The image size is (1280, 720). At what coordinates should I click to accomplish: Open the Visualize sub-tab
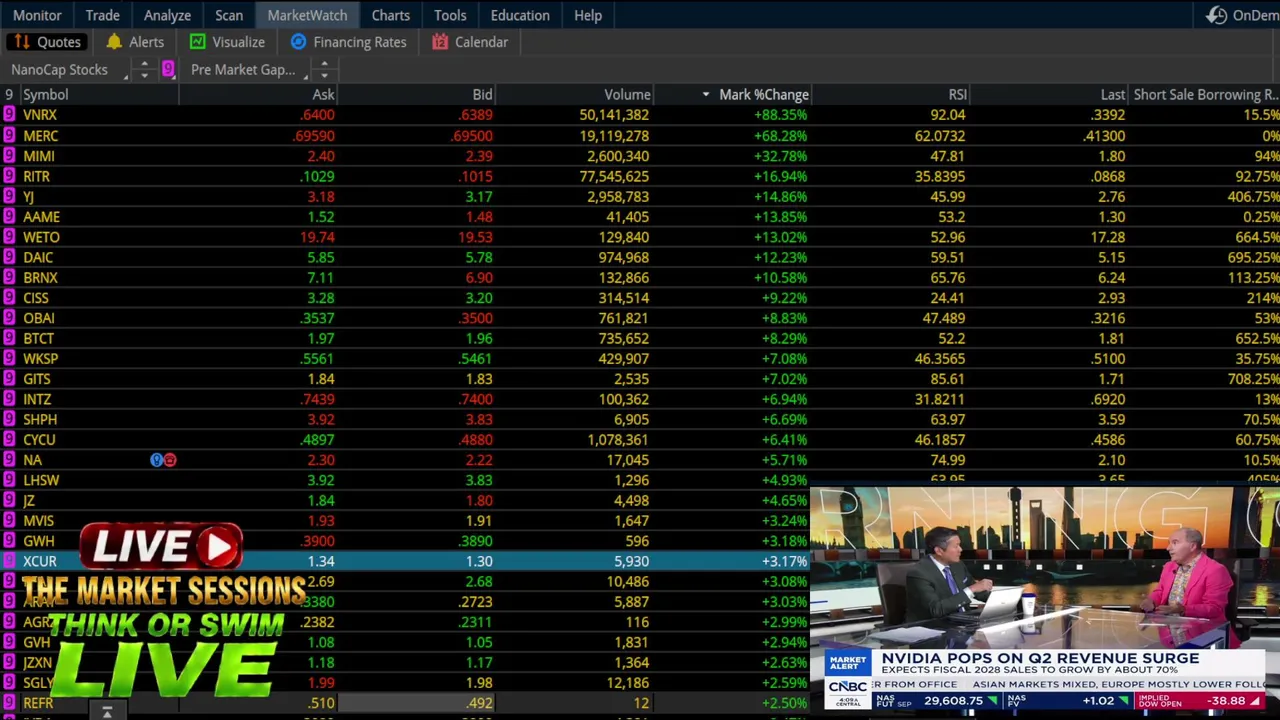coord(228,42)
